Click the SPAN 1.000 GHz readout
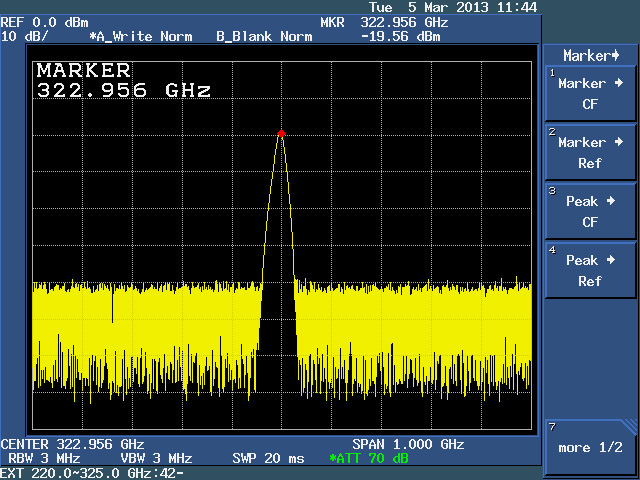640x480 pixels. tap(408, 444)
